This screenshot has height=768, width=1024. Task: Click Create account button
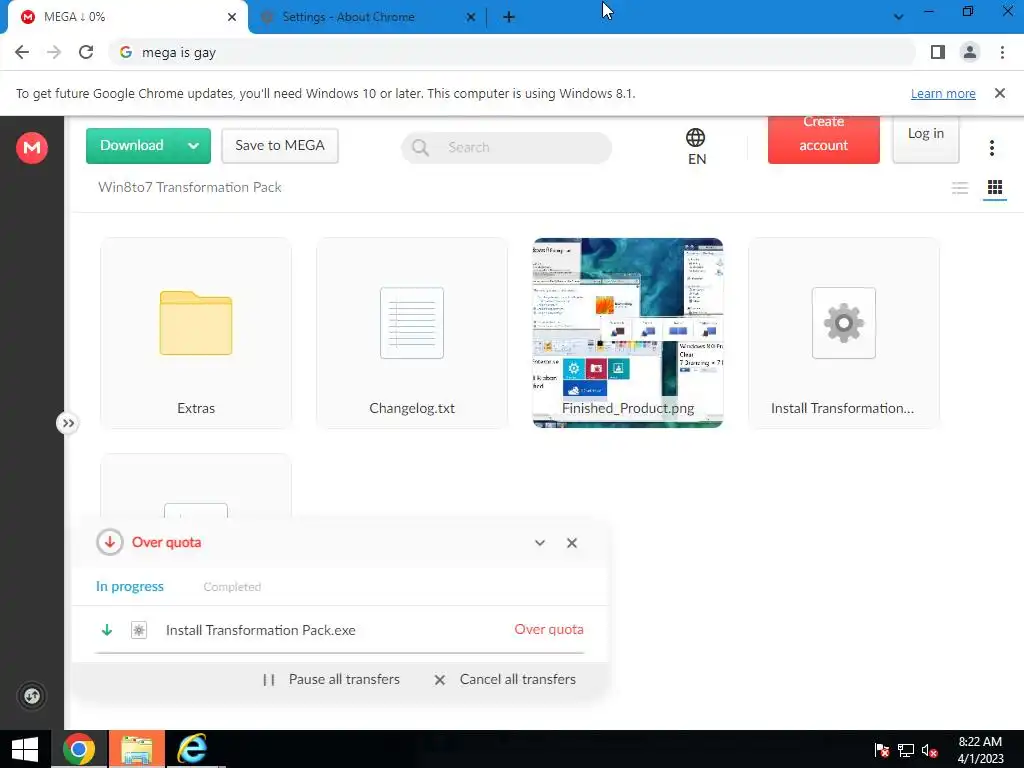(824, 139)
